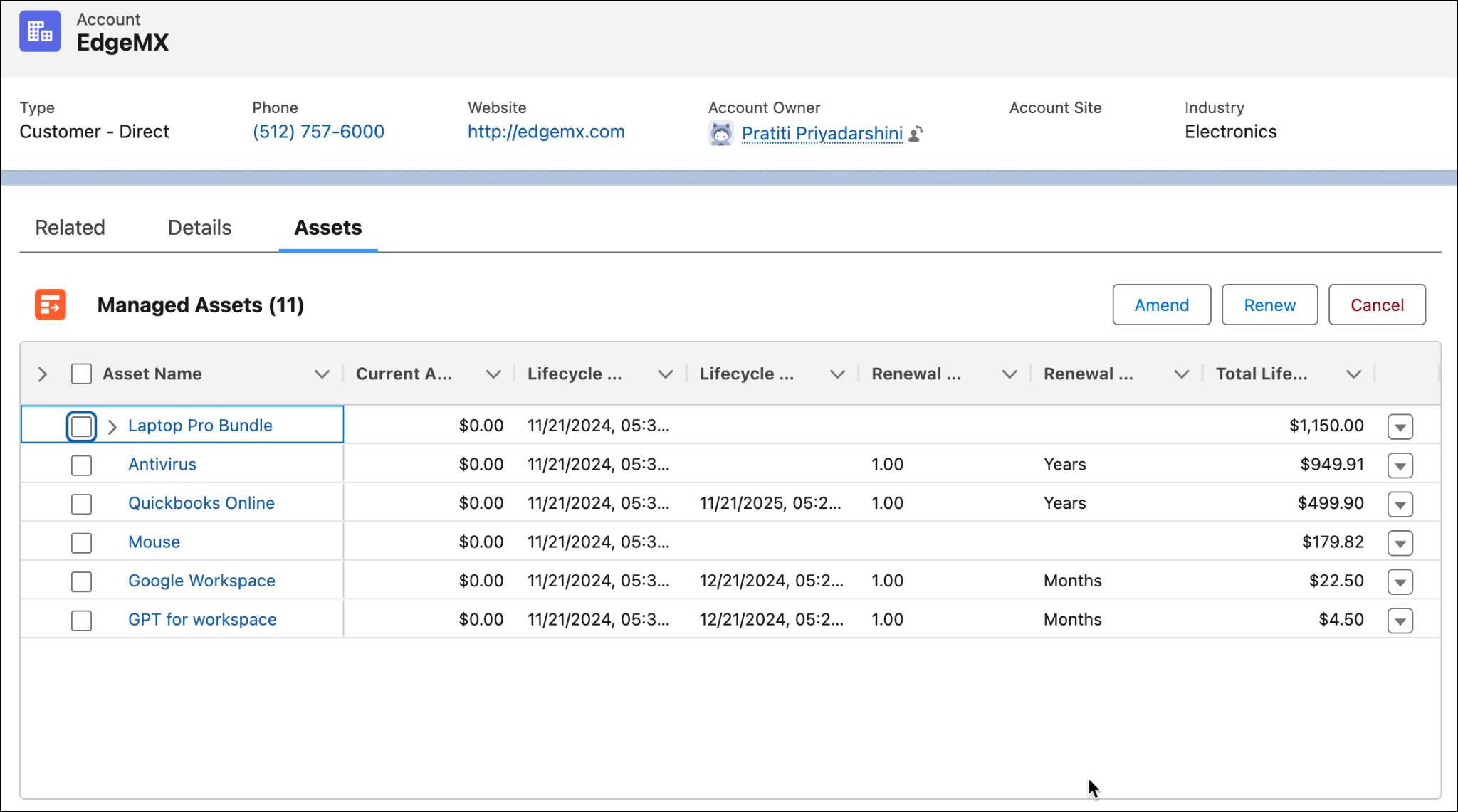Image resolution: width=1458 pixels, height=812 pixels.
Task: Check the Antivirus row checkbox
Action: (81, 465)
